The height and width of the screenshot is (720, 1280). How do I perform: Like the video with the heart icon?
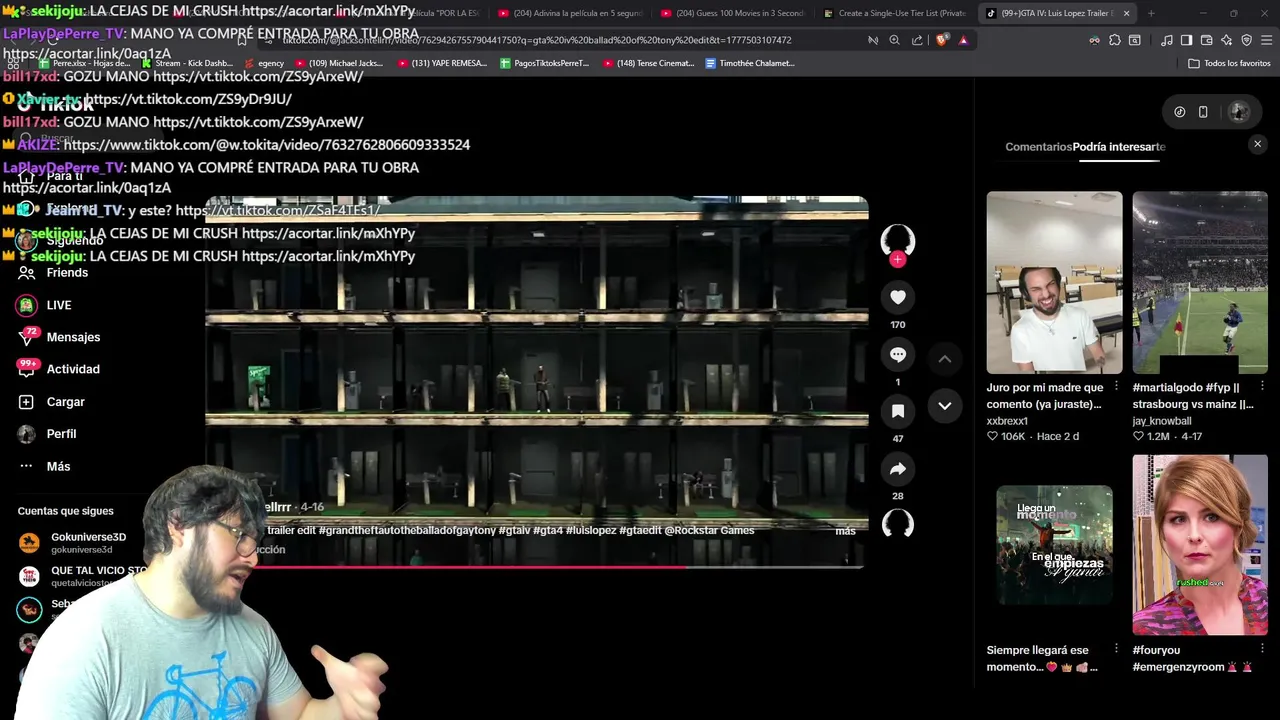pyautogui.click(x=898, y=297)
